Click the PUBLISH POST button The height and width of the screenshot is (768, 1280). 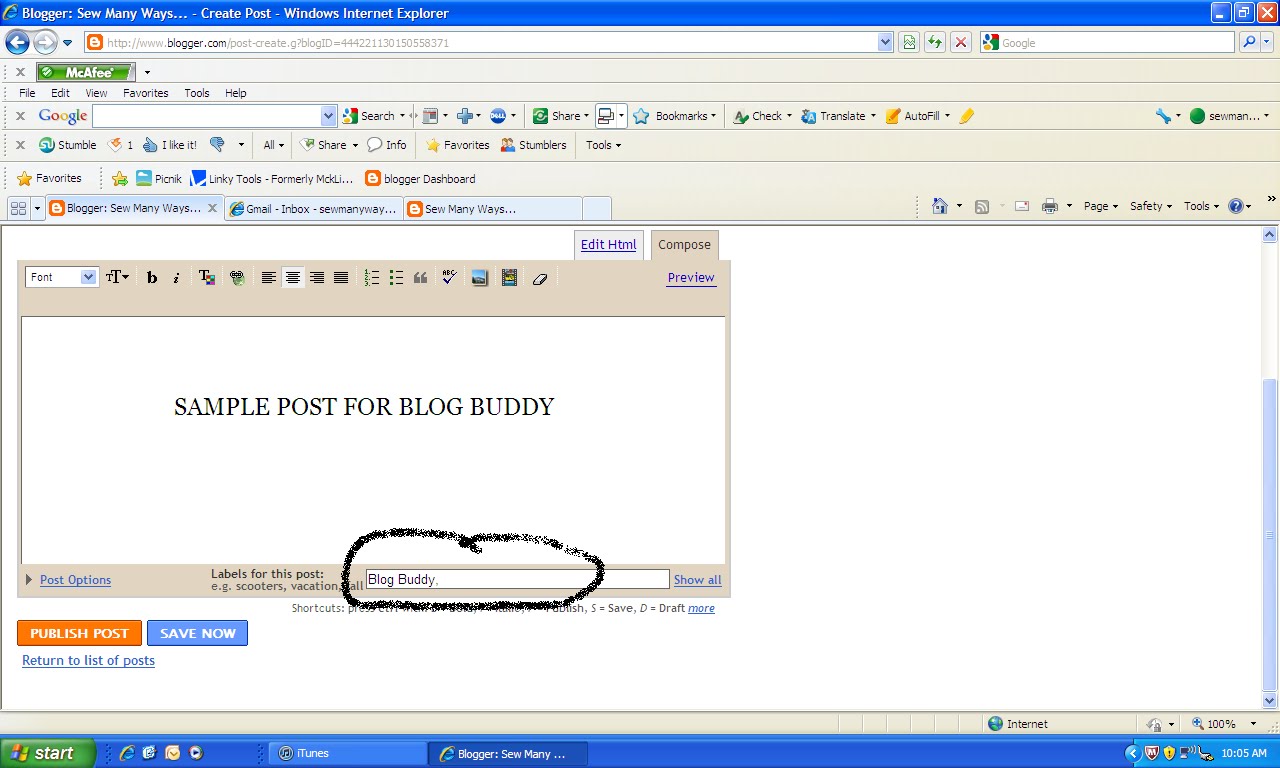click(79, 632)
